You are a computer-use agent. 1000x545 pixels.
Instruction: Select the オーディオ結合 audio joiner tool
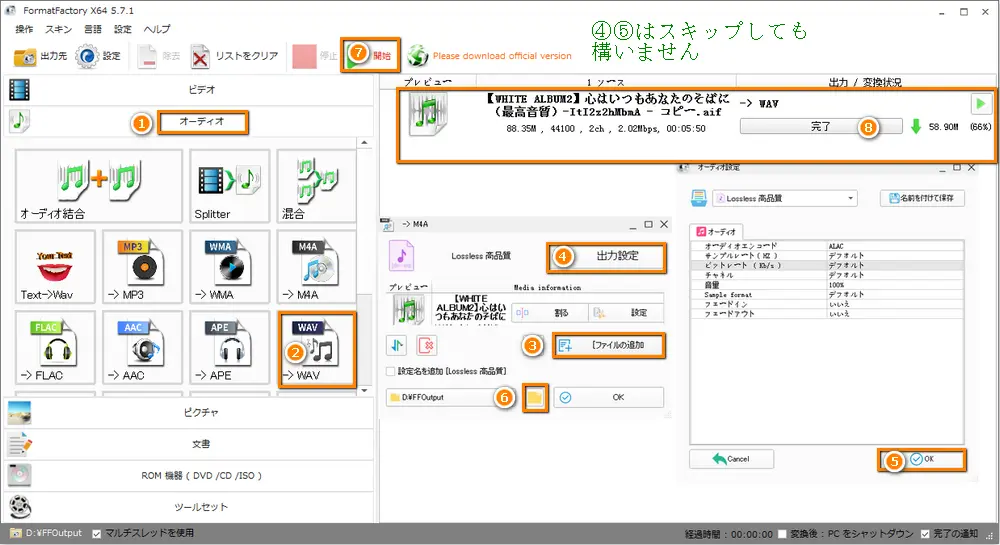point(99,186)
